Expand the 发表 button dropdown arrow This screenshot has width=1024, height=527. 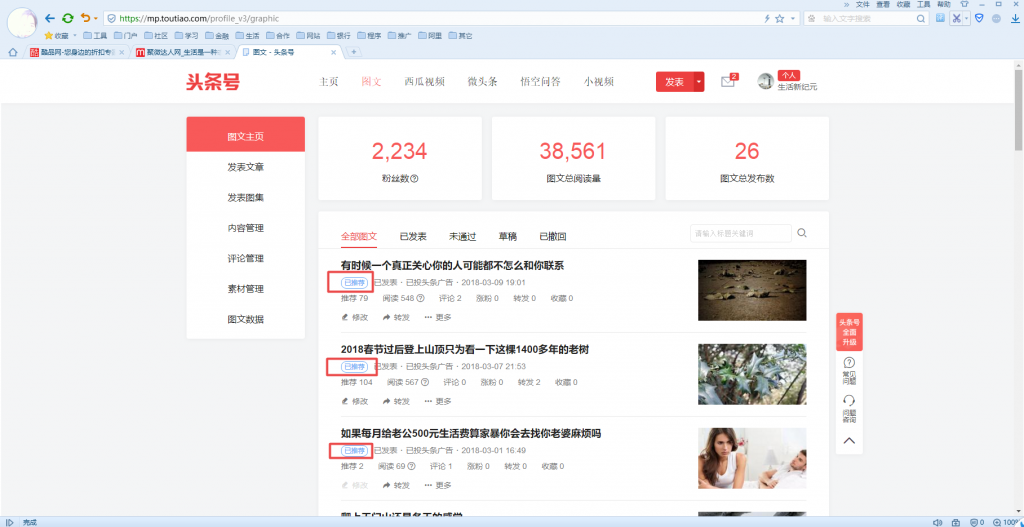[699, 82]
